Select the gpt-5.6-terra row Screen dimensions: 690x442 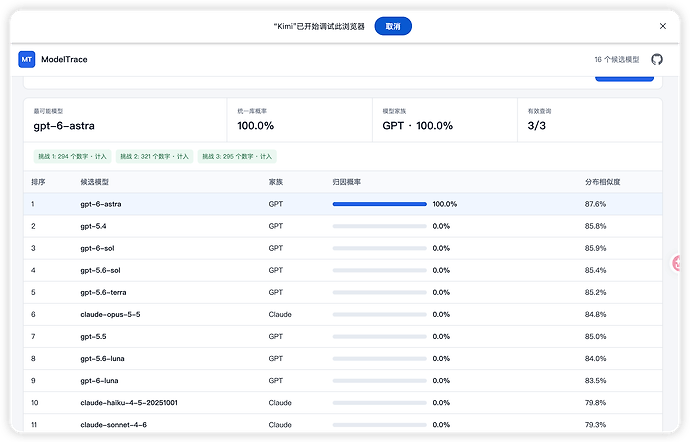[343, 292]
